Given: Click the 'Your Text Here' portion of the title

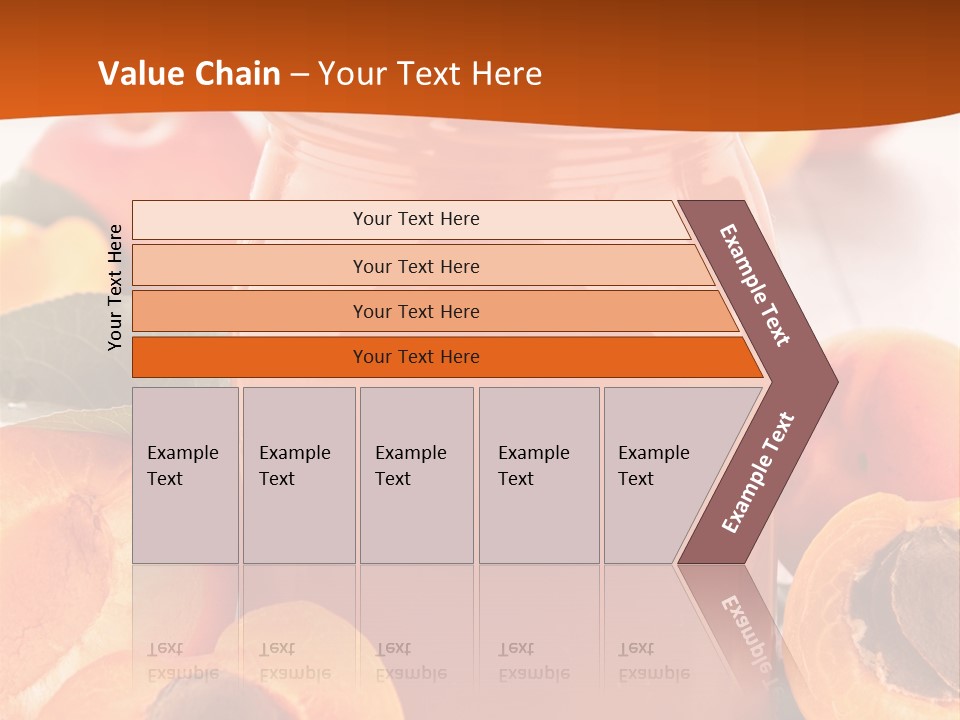Looking at the screenshot, I should coord(430,74).
